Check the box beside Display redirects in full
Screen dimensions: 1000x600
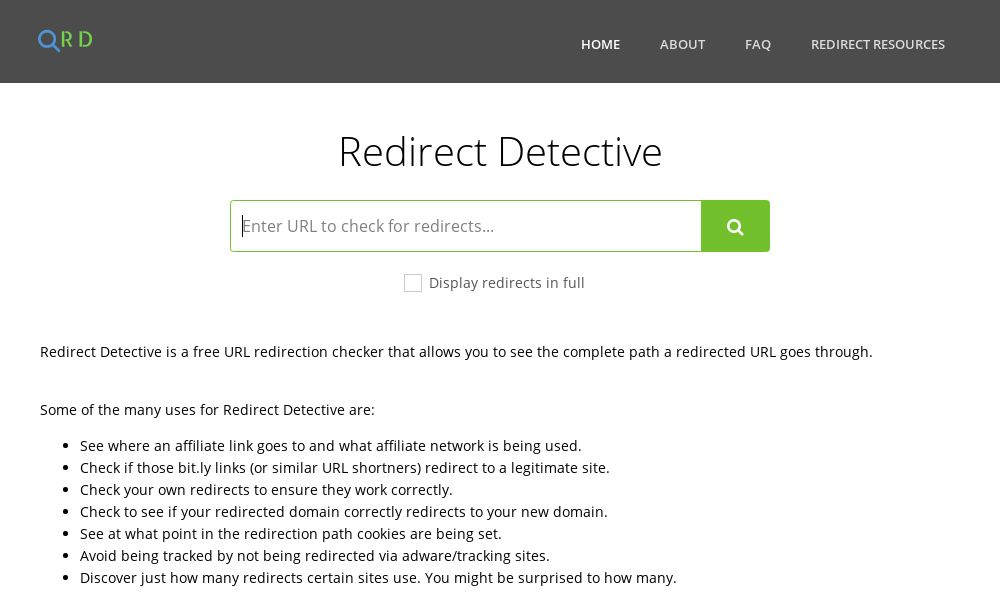coord(413,283)
